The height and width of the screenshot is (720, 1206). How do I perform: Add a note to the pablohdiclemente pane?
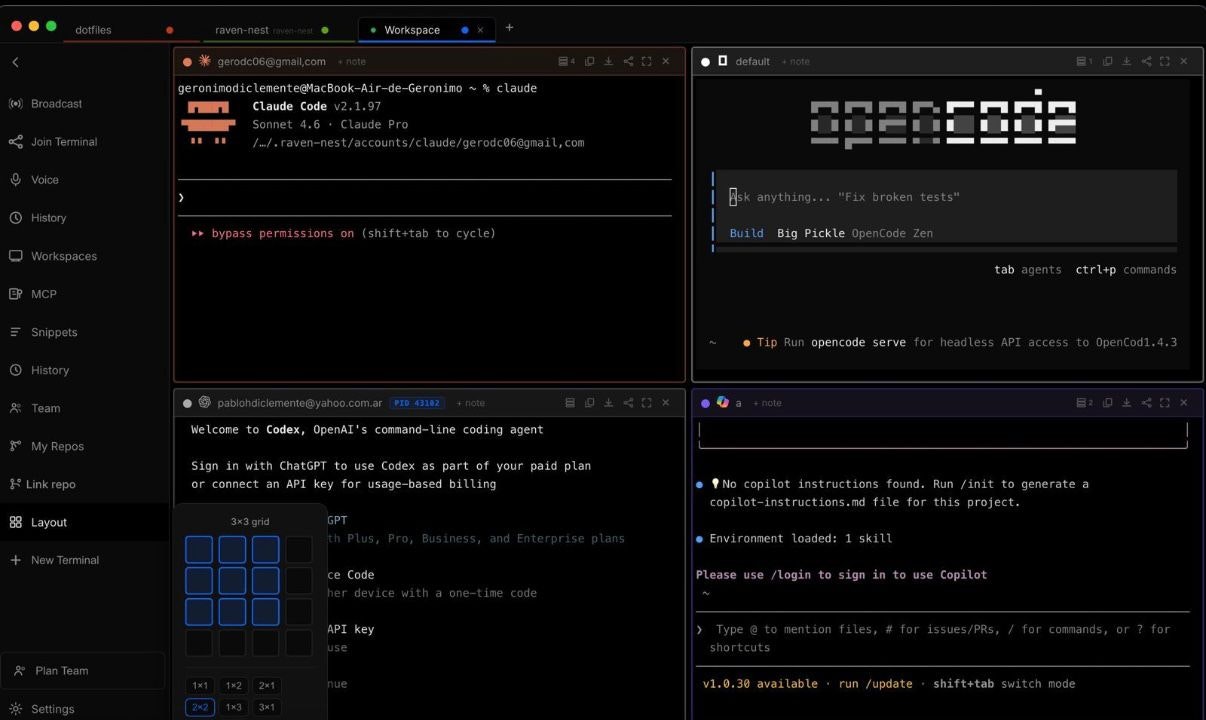point(470,403)
